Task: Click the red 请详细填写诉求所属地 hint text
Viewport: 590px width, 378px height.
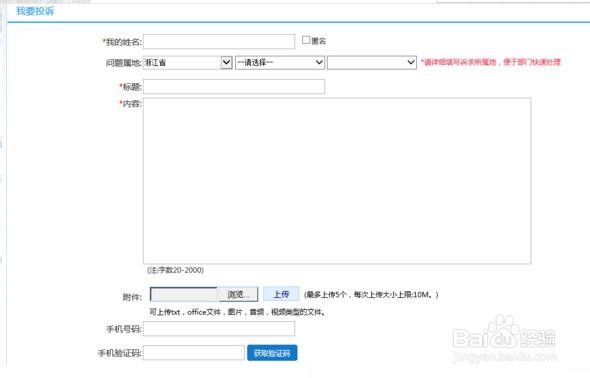Action: click(491, 62)
